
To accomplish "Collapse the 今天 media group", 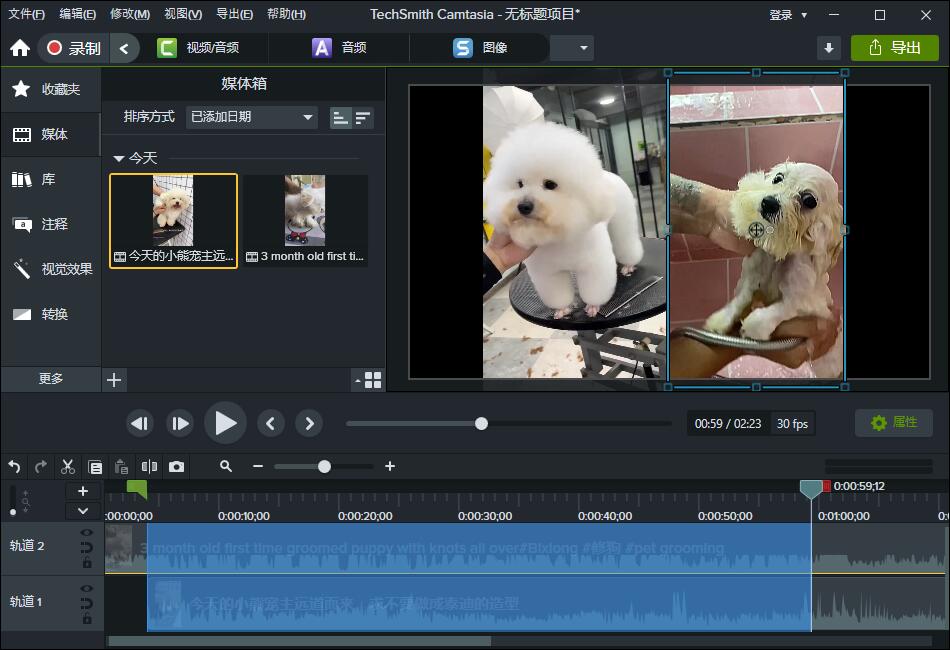I will 120,158.
